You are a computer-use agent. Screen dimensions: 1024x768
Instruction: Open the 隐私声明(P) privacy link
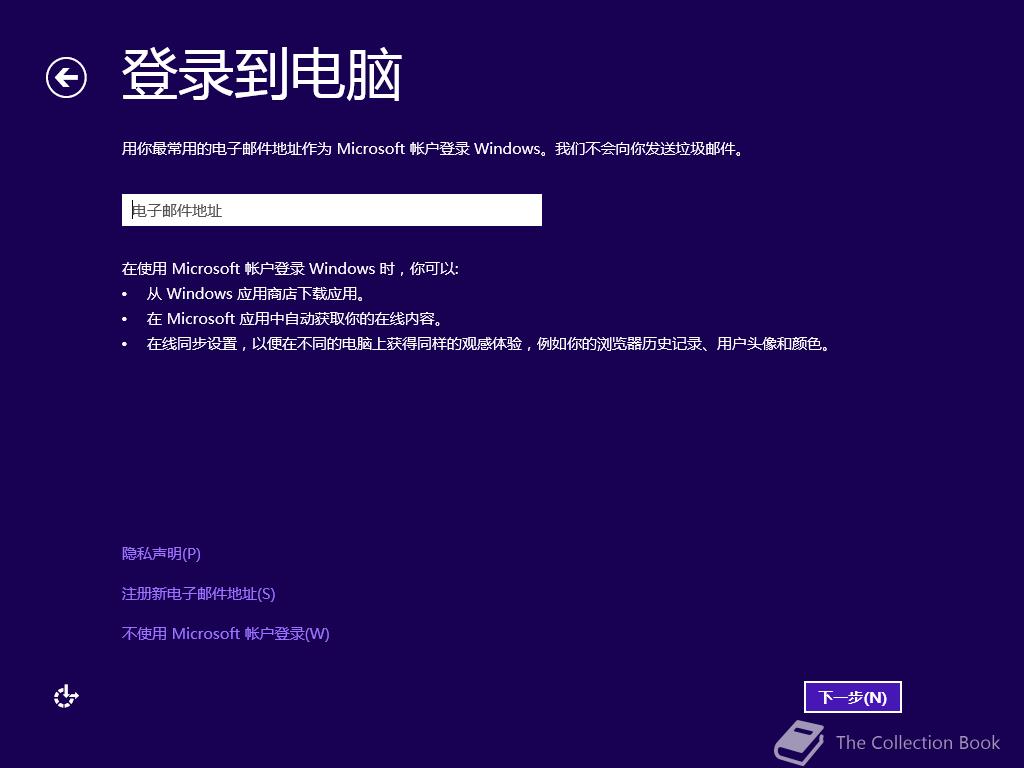pyautogui.click(x=161, y=554)
